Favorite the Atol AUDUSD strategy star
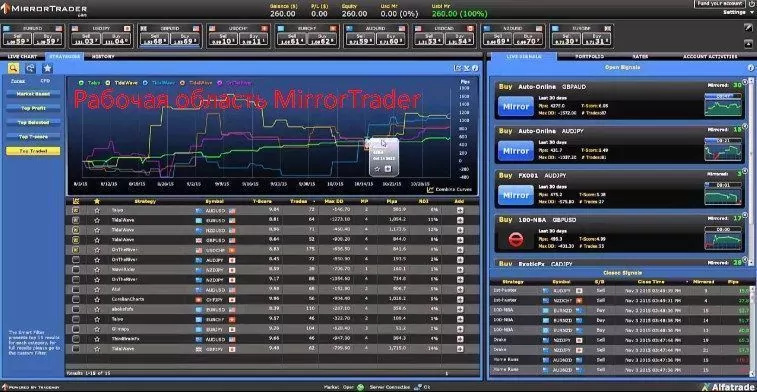The height and width of the screenshot is (392, 757). tap(97, 290)
